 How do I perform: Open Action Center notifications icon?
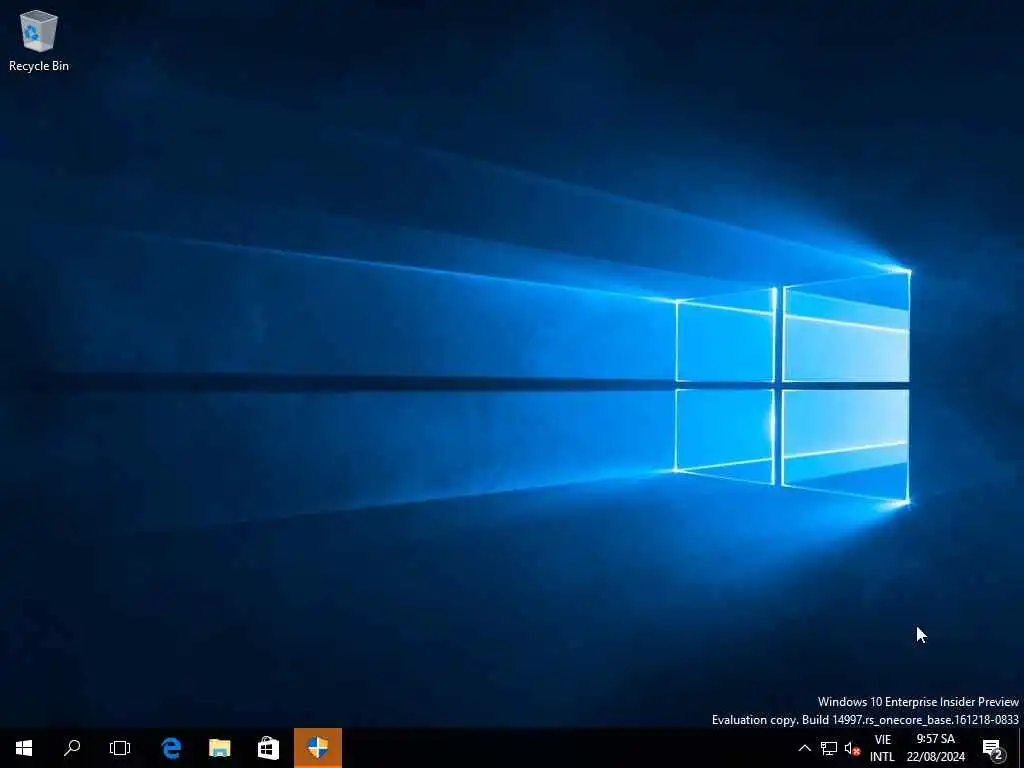click(x=993, y=748)
